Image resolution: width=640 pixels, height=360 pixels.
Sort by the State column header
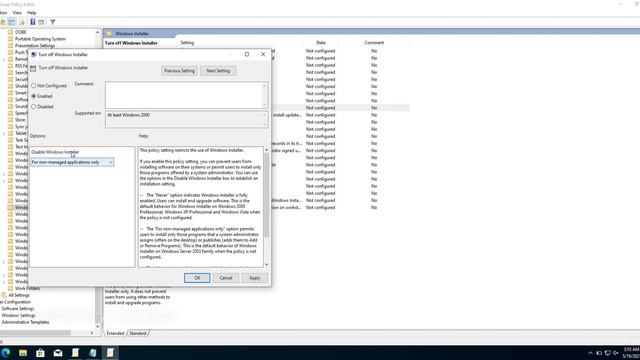click(321, 42)
